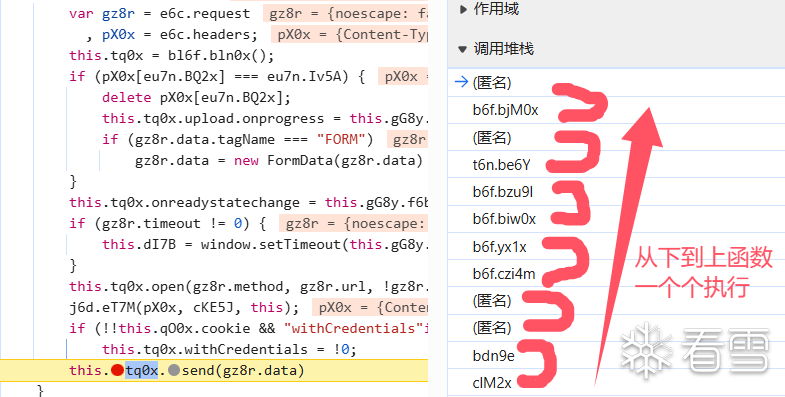785x397 pixels.
Task: Click the 'this.tq0x.onreadystatechange' line
Action: click(x=248, y=202)
